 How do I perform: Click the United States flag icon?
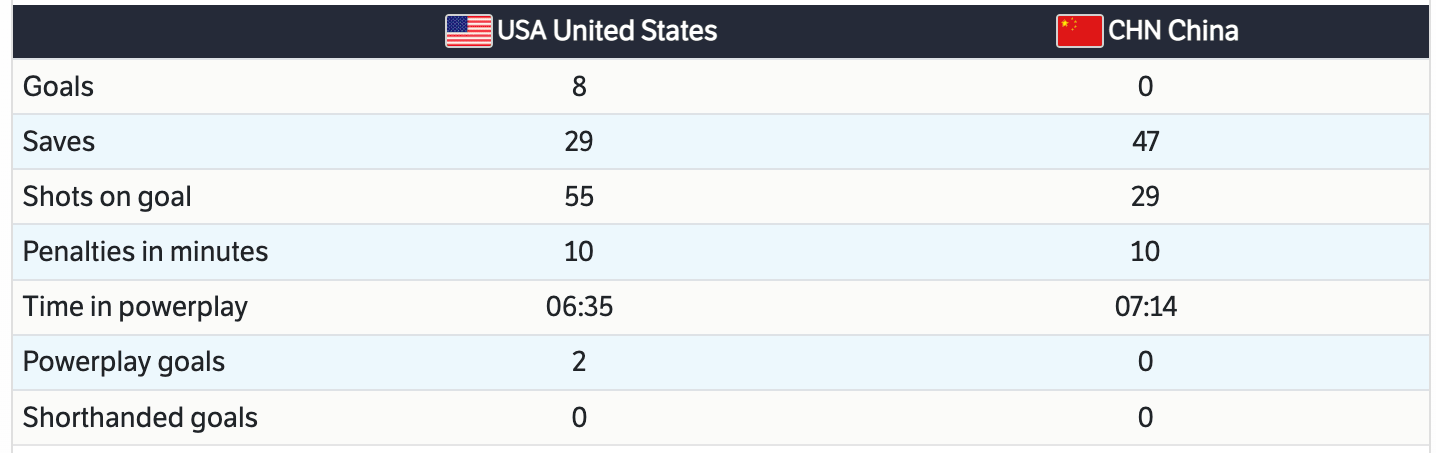coord(468,31)
